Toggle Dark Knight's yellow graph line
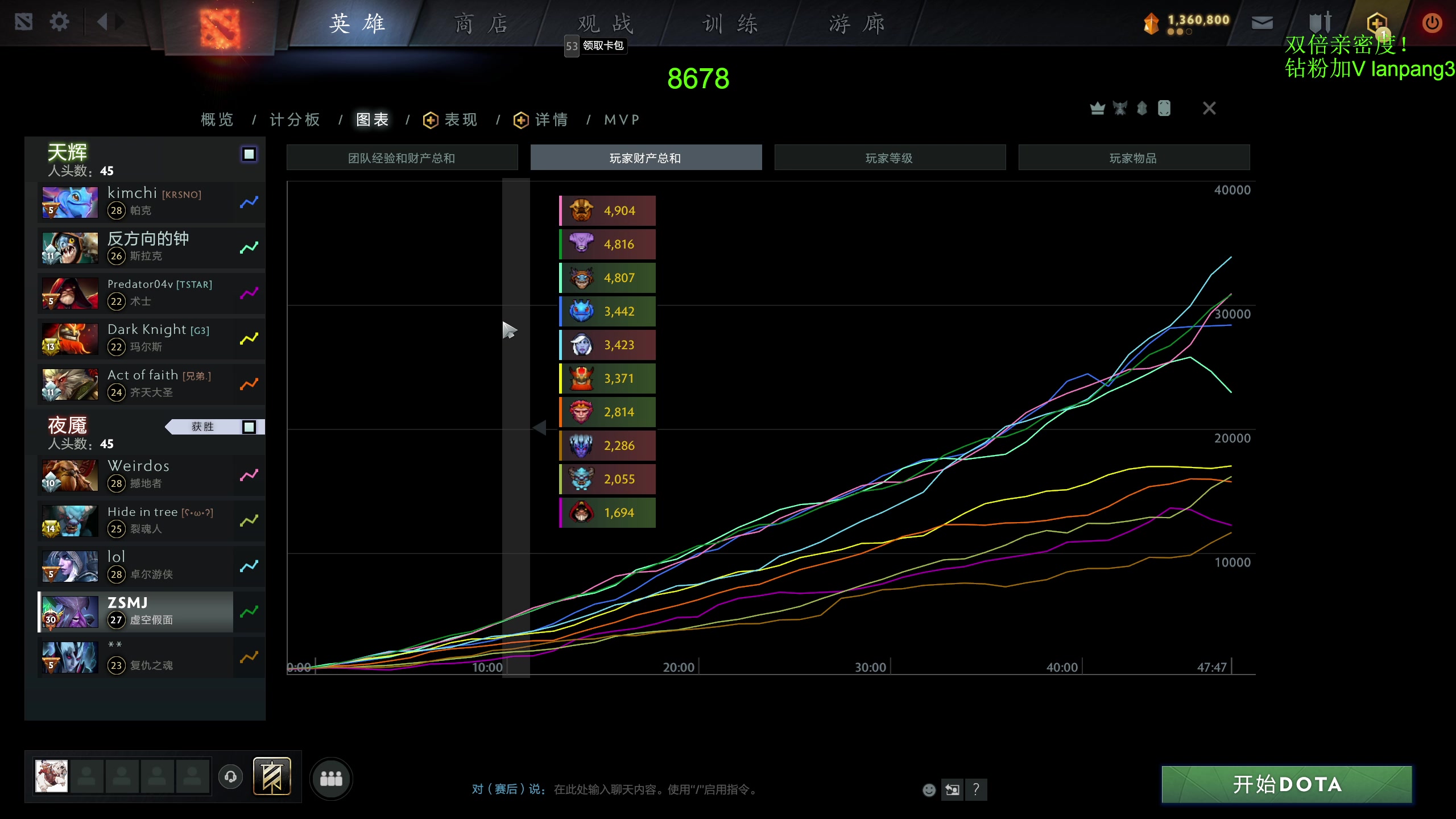1456x819 pixels. [x=249, y=339]
